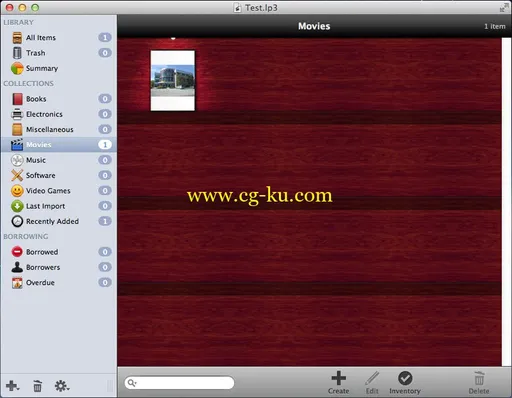Open the Summary pie chart icon
Screen dimensions: 512x398
(17, 68)
